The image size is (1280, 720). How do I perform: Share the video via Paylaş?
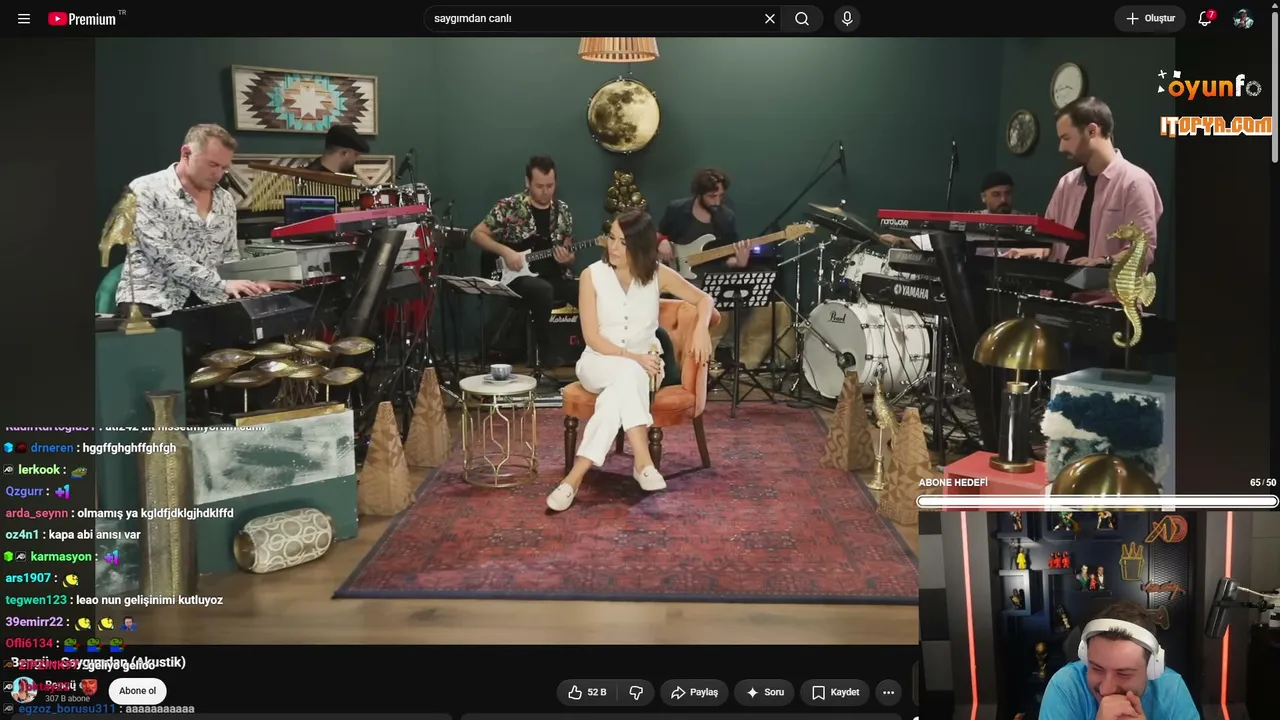[x=694, y=692]
